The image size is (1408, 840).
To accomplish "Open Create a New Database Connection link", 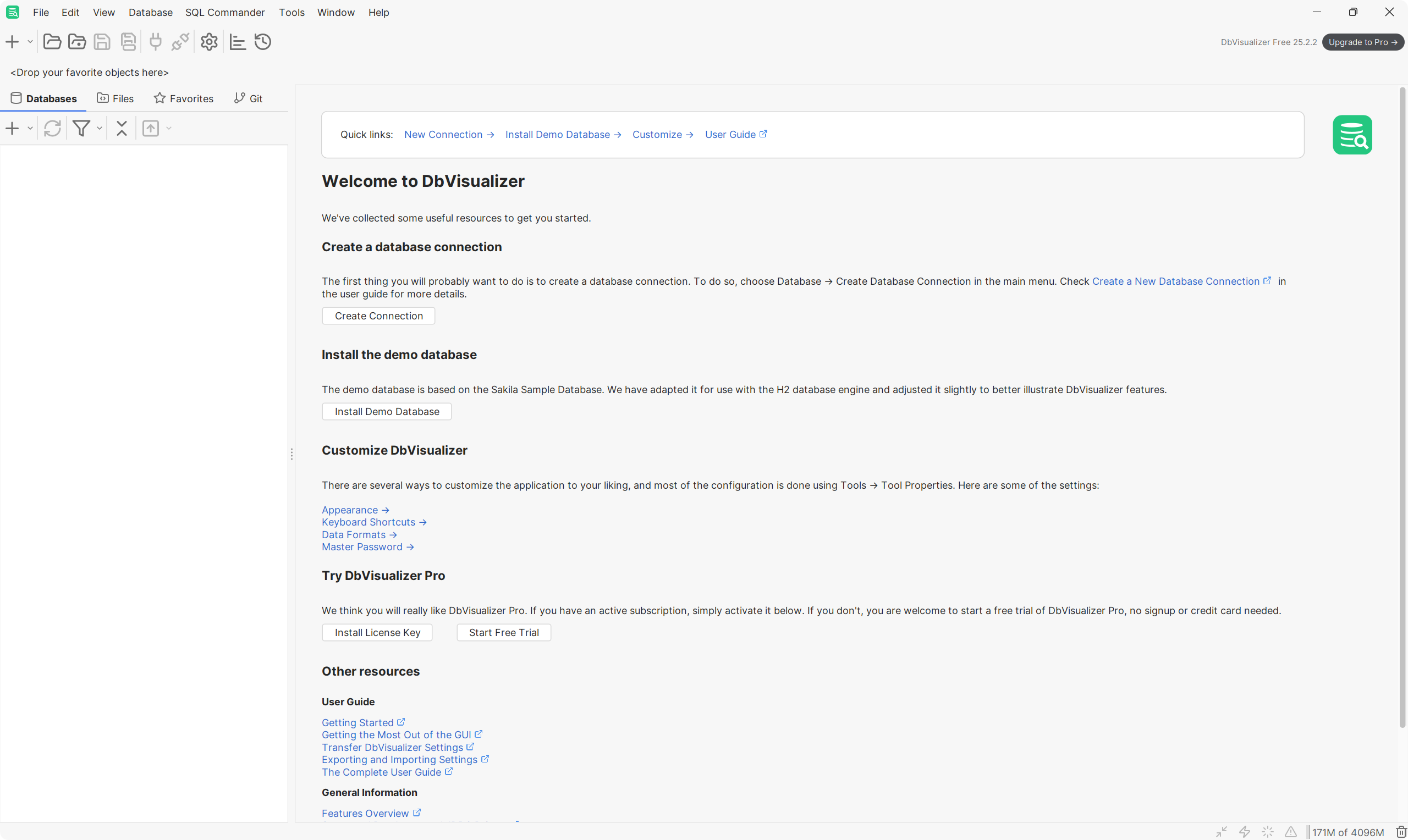I will pyautogui.click(x=1181, y=281).
